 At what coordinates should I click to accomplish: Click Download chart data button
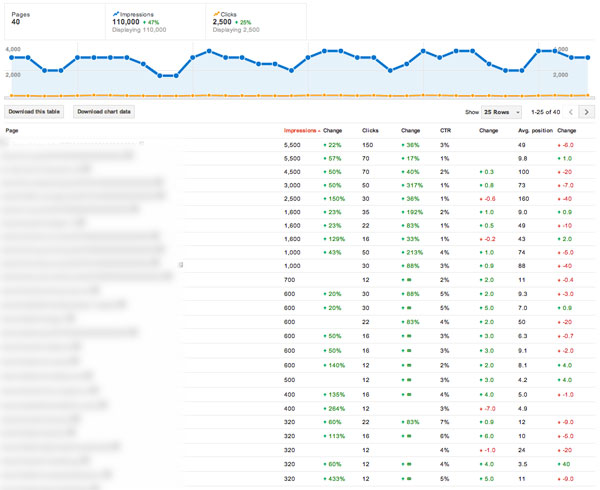(x=104, y=112)
